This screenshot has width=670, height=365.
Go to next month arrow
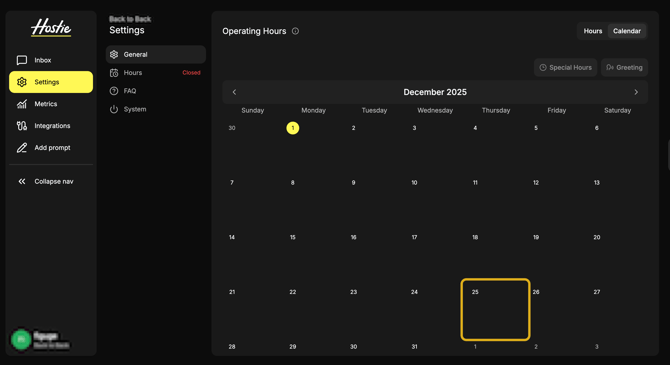coord(636,92)
